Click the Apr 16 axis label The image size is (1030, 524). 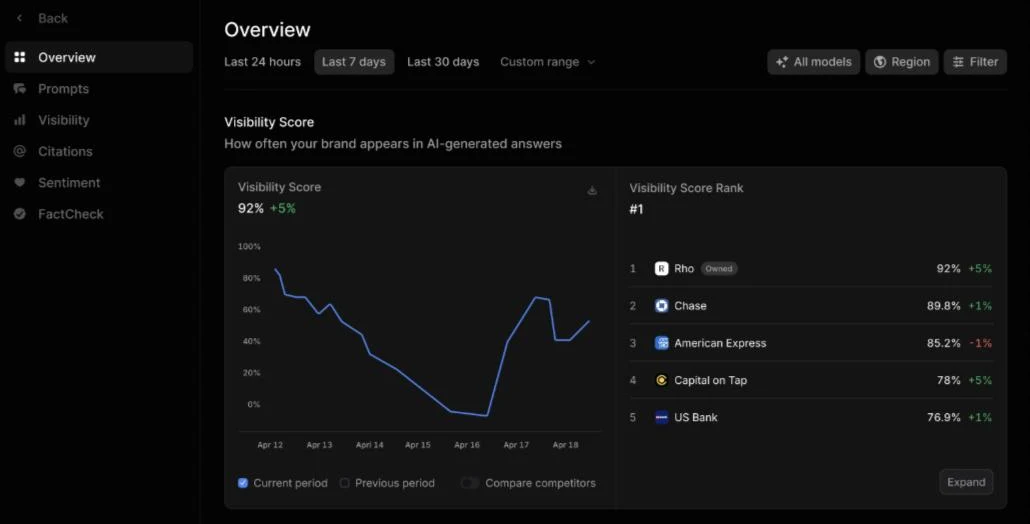(x=466, y=445)
